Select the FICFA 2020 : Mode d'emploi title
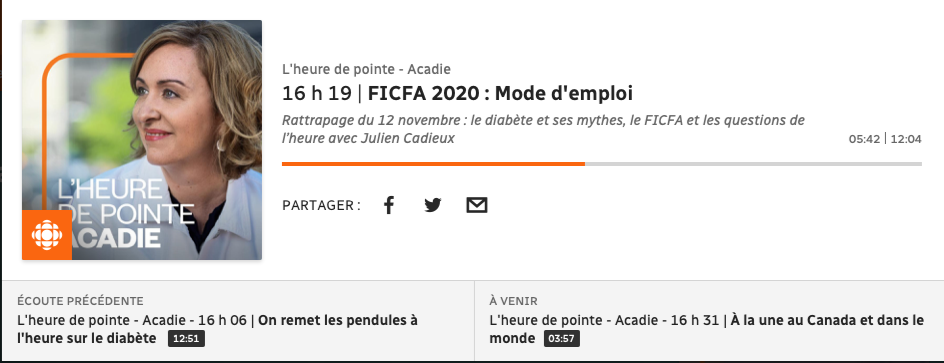 click(x=500, y=94)
